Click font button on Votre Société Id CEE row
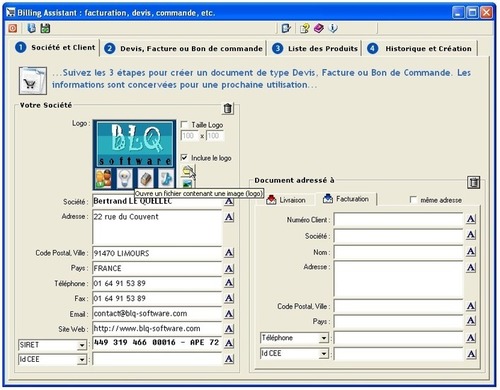The width and height of the screenshot is (500, 390). click(229, 359)
